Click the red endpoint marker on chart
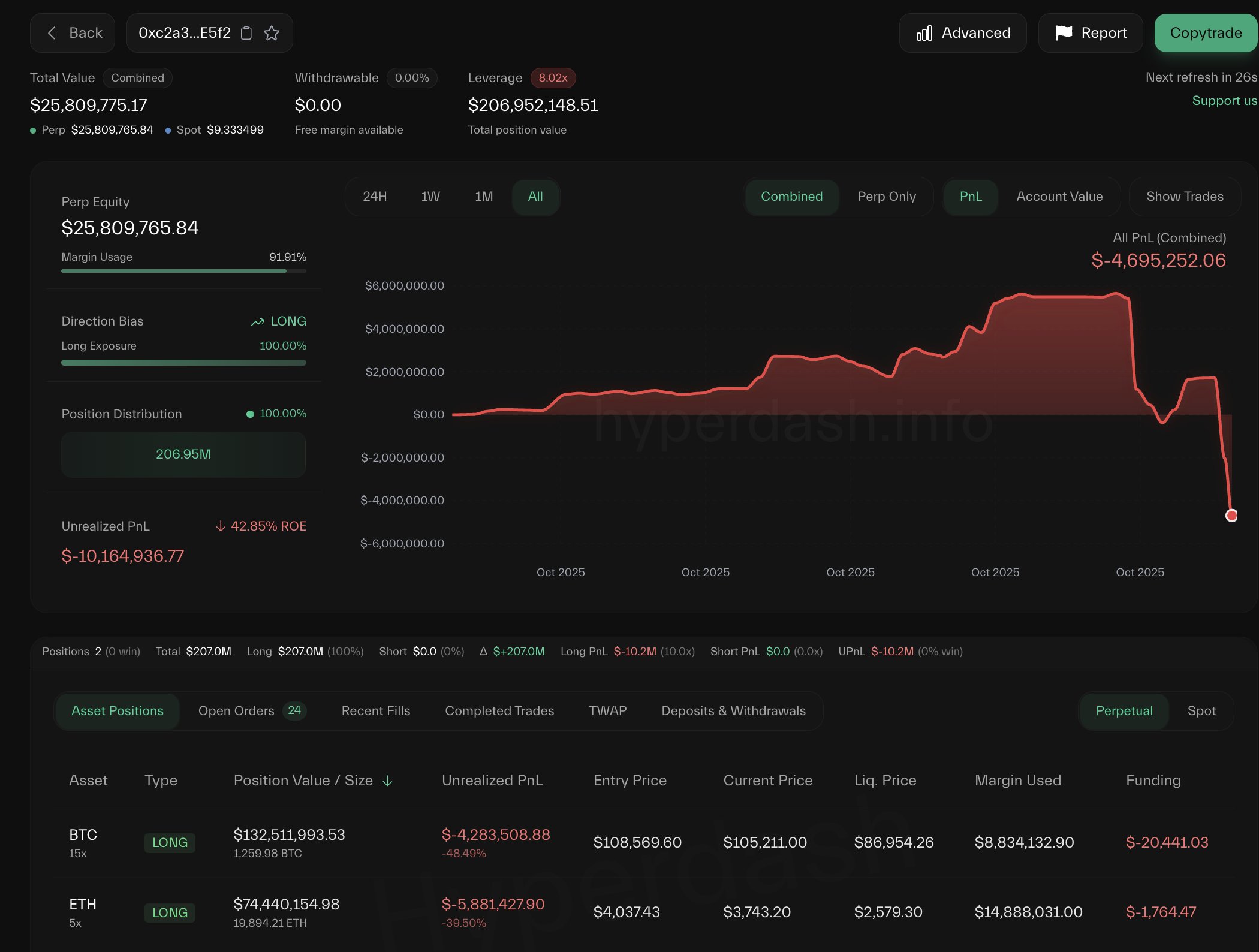1259x952 pixels. point(1231,515)
